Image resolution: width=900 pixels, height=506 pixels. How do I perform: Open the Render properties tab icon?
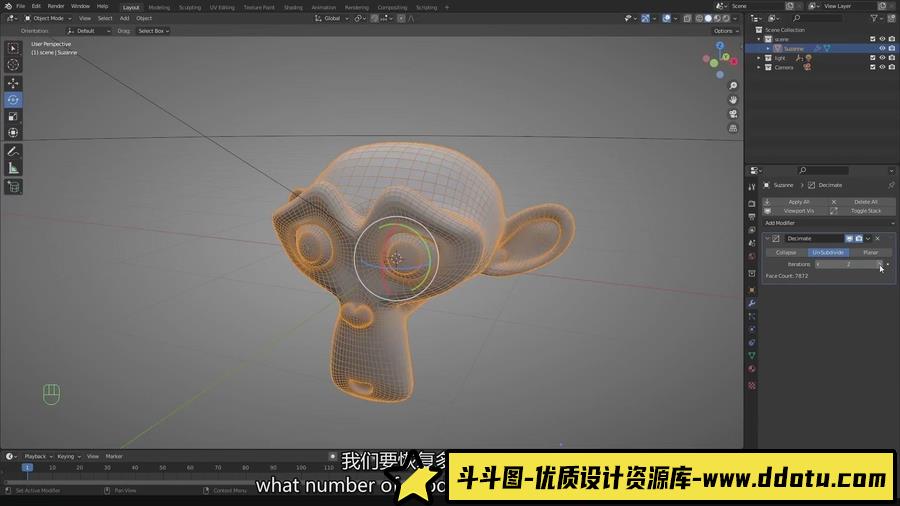752,204
